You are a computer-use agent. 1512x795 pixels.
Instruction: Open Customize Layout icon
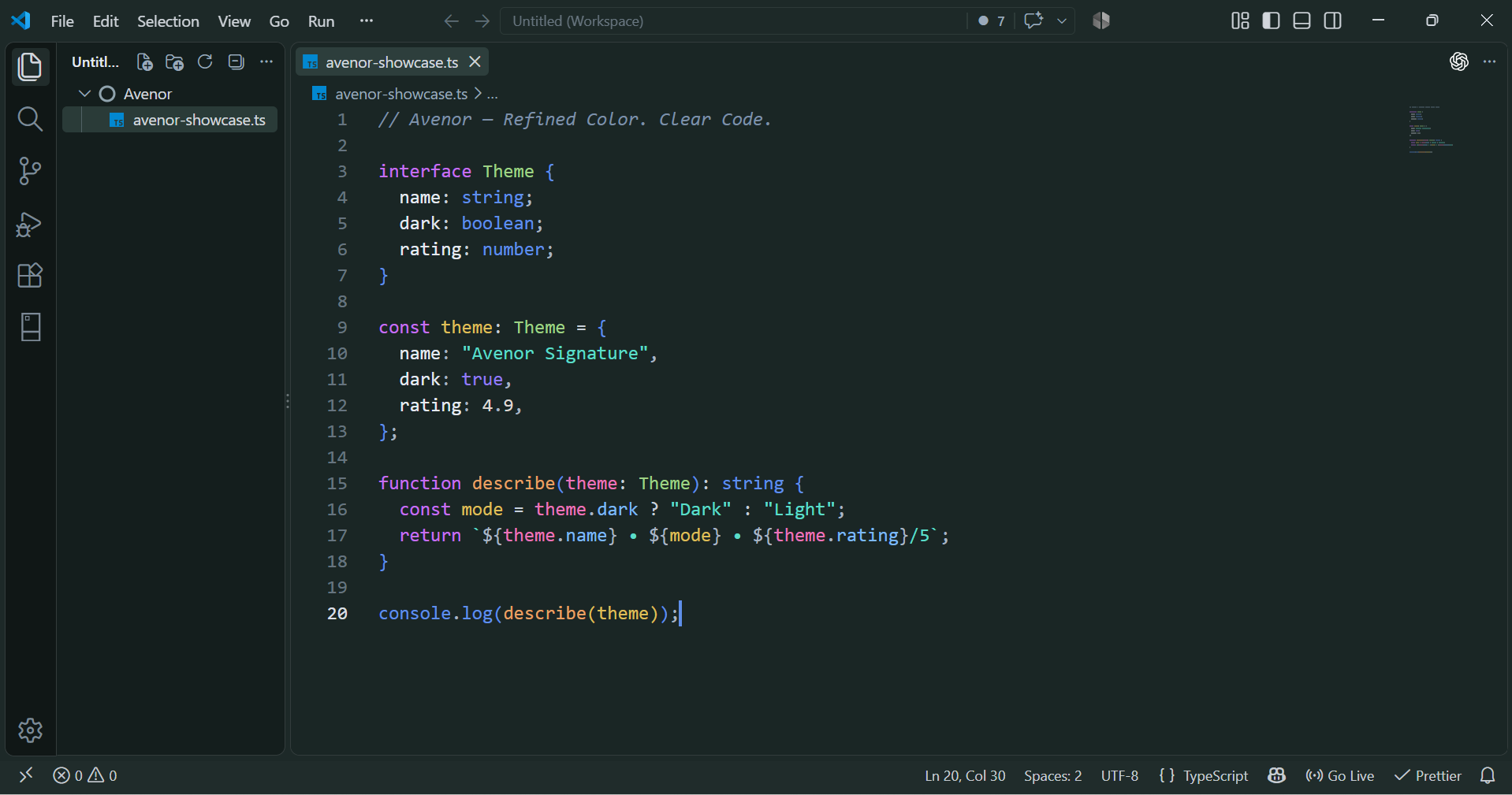click(x=1240, y=20)
